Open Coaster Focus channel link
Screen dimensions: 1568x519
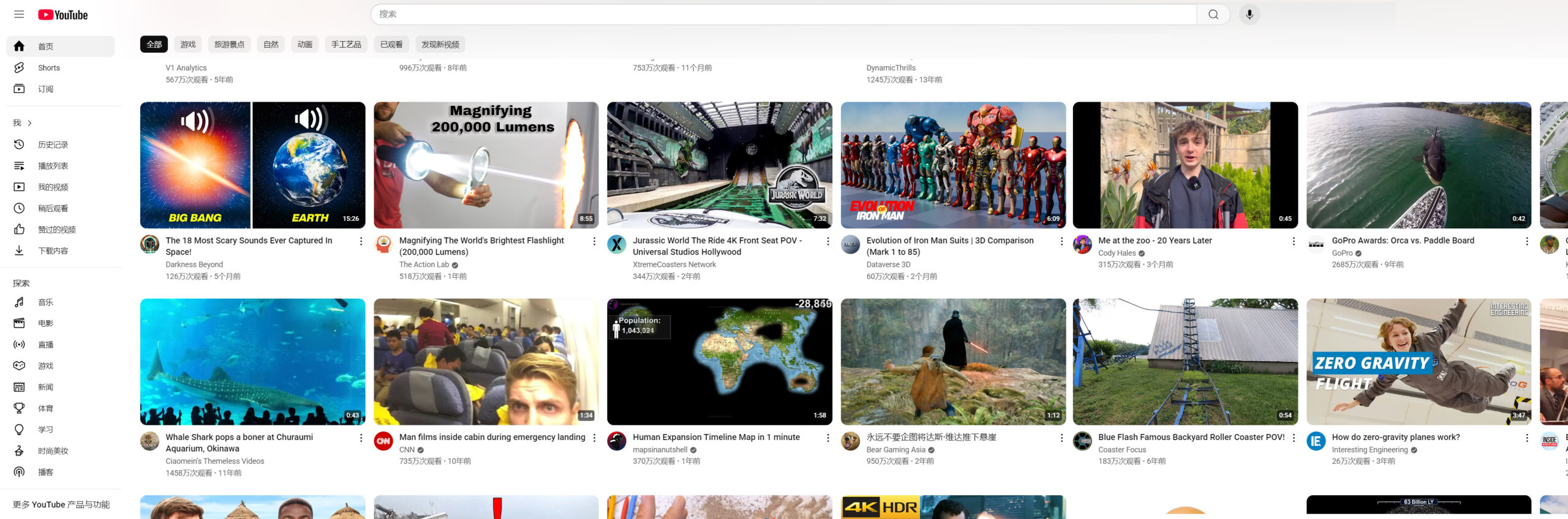(1121, 450)
